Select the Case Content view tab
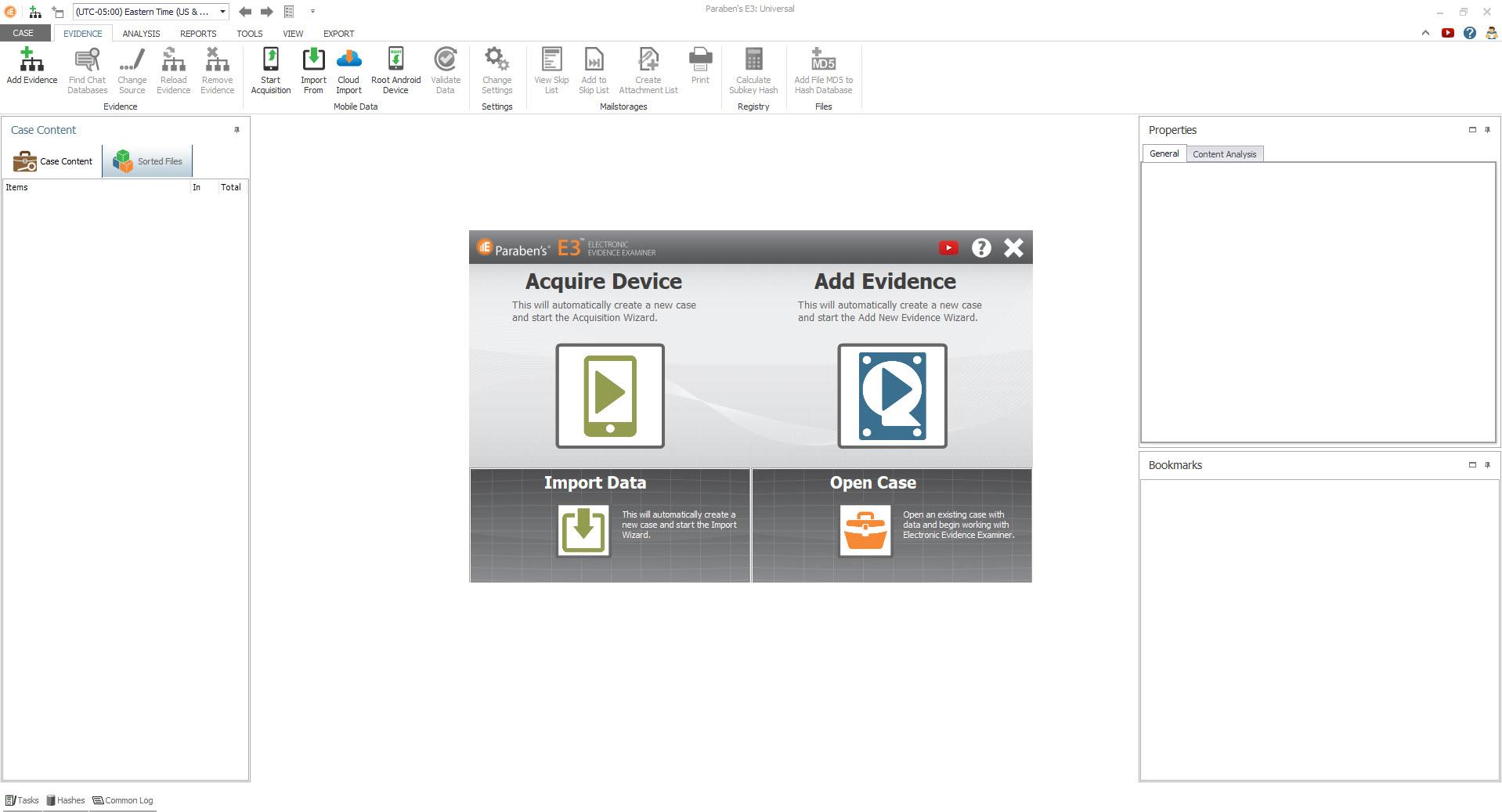Image resolution: width=1502 pixels, height=812 pixels. click(53, 161)
